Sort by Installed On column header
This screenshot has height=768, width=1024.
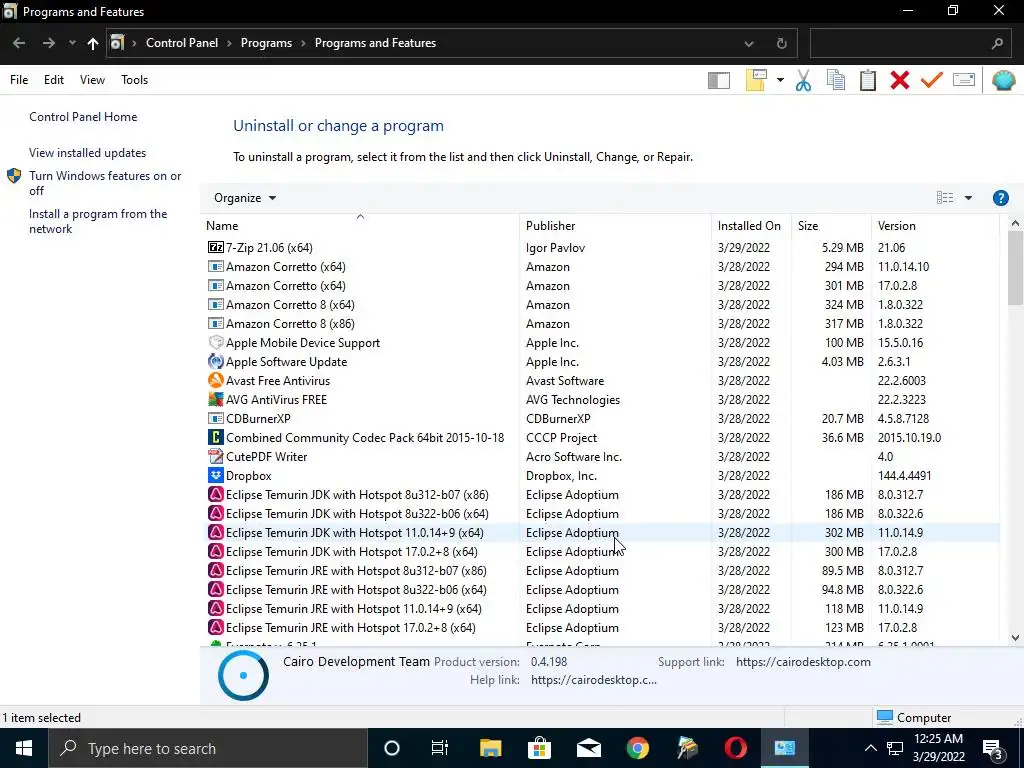751,226
